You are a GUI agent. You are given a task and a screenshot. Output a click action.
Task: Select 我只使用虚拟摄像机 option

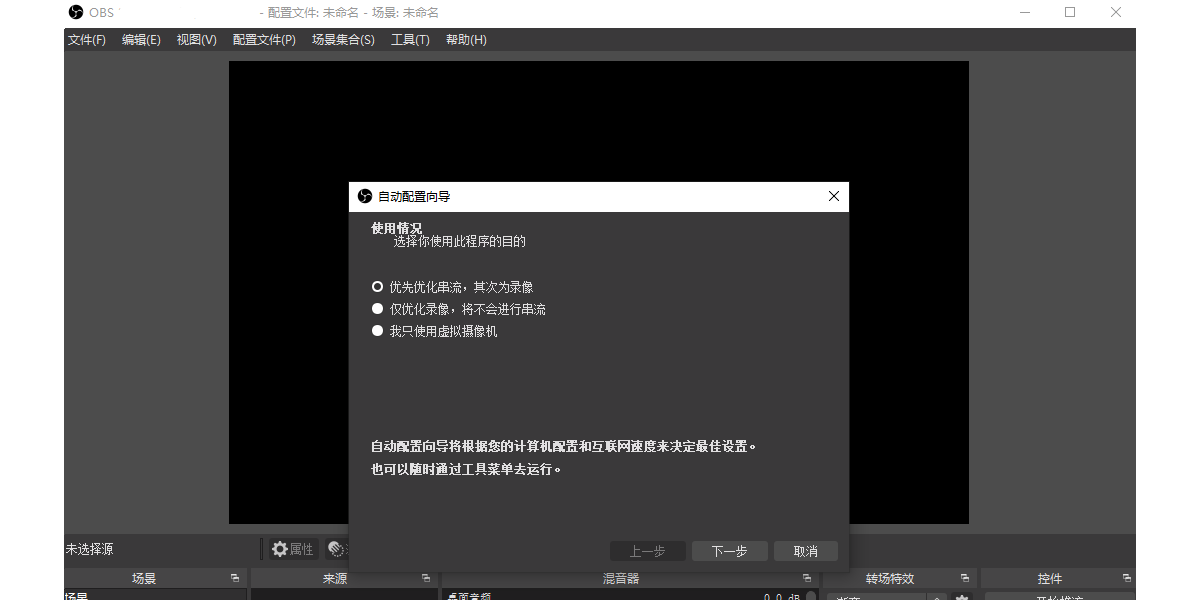[x=380, y=331]
